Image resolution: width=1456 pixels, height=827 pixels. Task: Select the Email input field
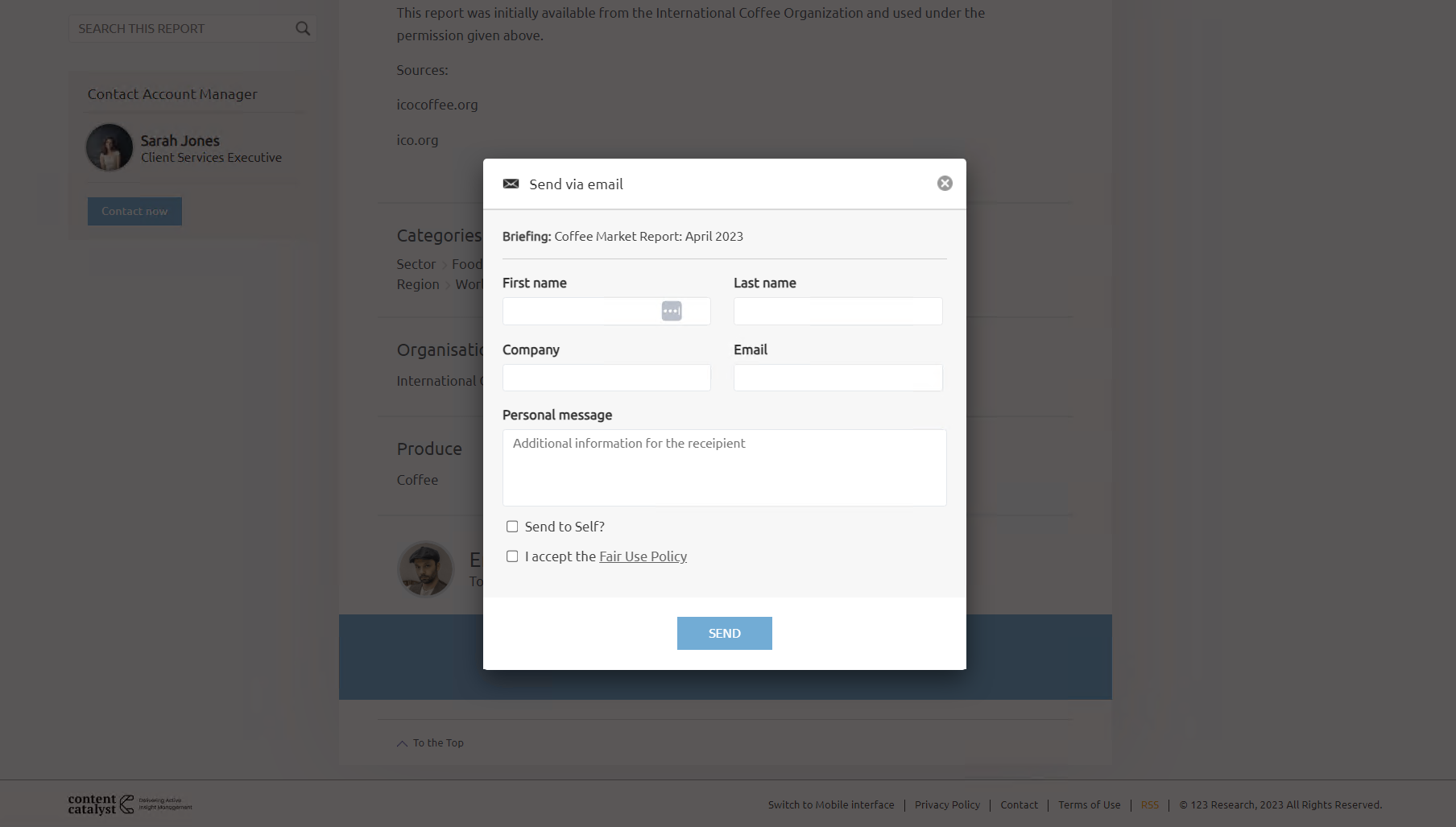838,378
